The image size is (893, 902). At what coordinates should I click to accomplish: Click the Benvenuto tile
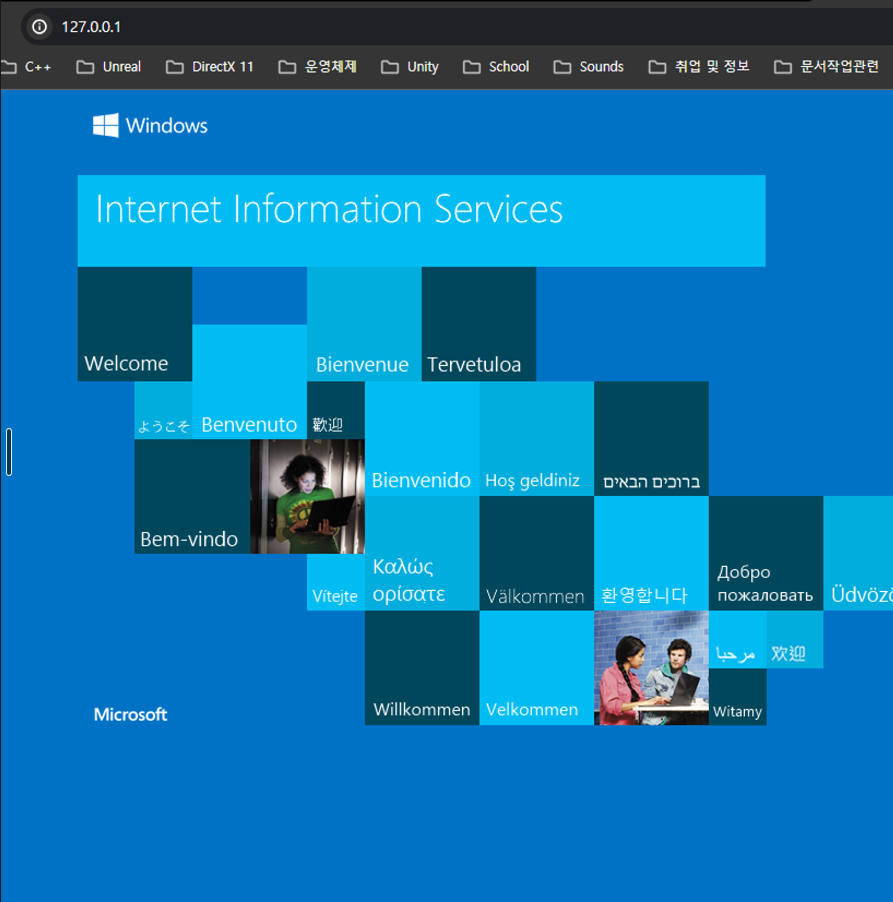coord(249,381)
